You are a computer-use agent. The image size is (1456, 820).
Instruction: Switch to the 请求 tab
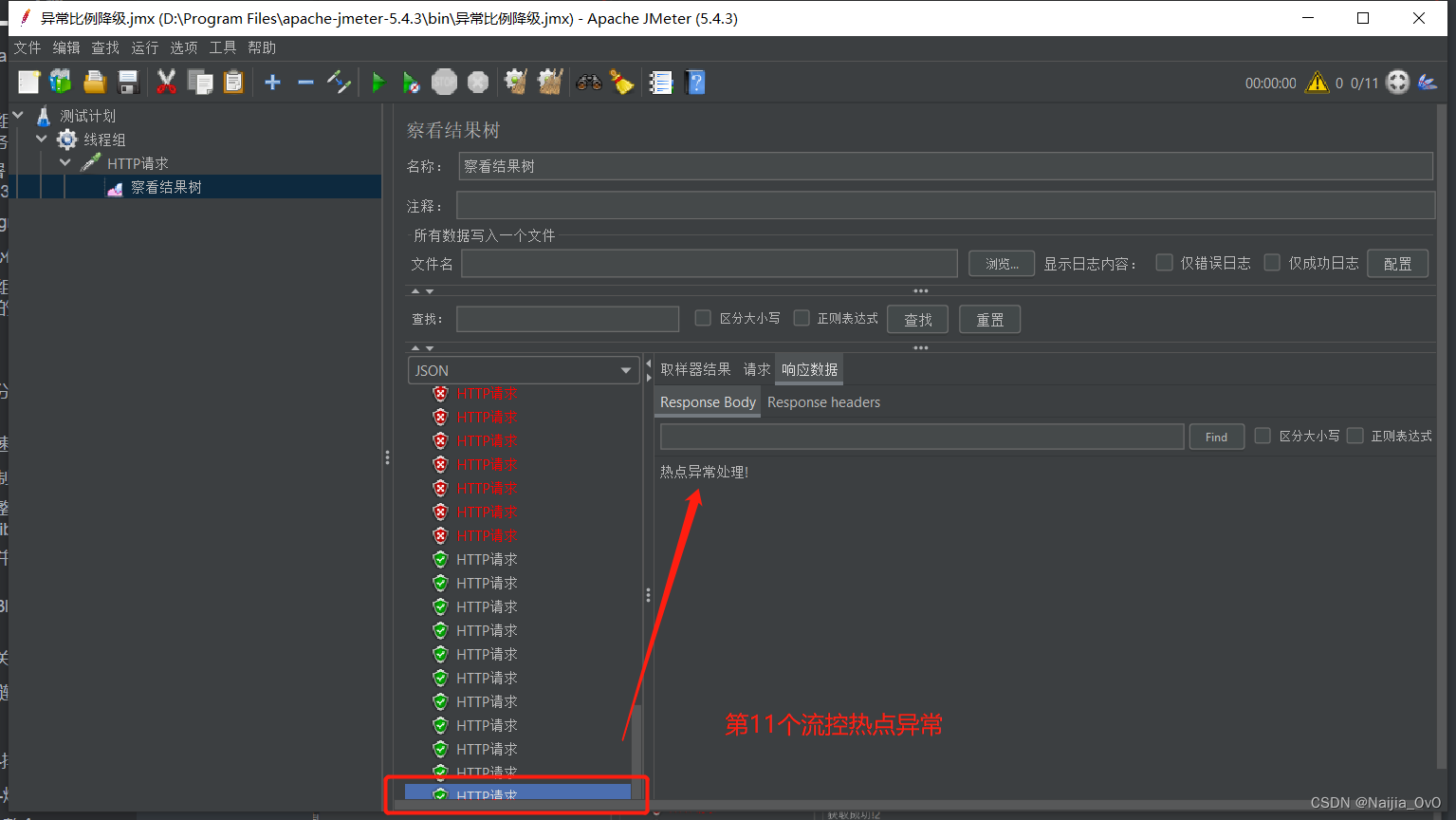pos(756,369)
